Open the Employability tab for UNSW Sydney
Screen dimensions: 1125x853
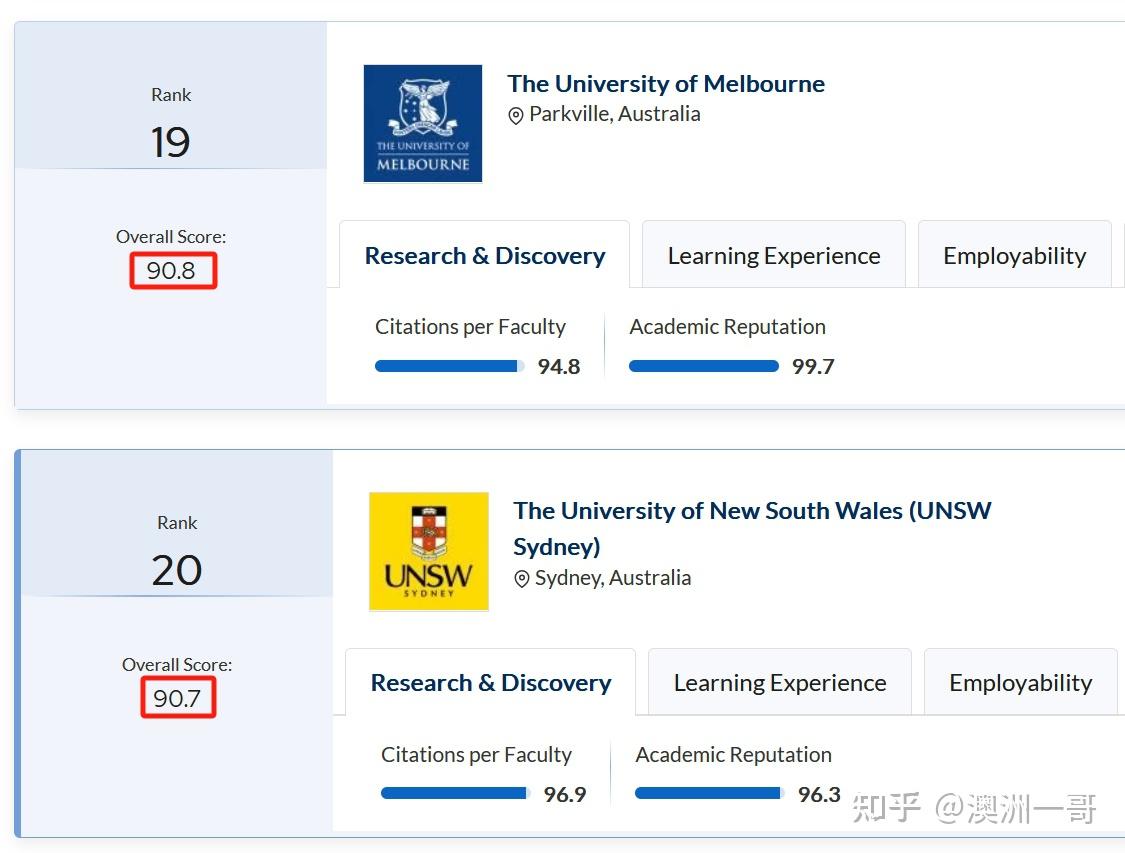1020,682
